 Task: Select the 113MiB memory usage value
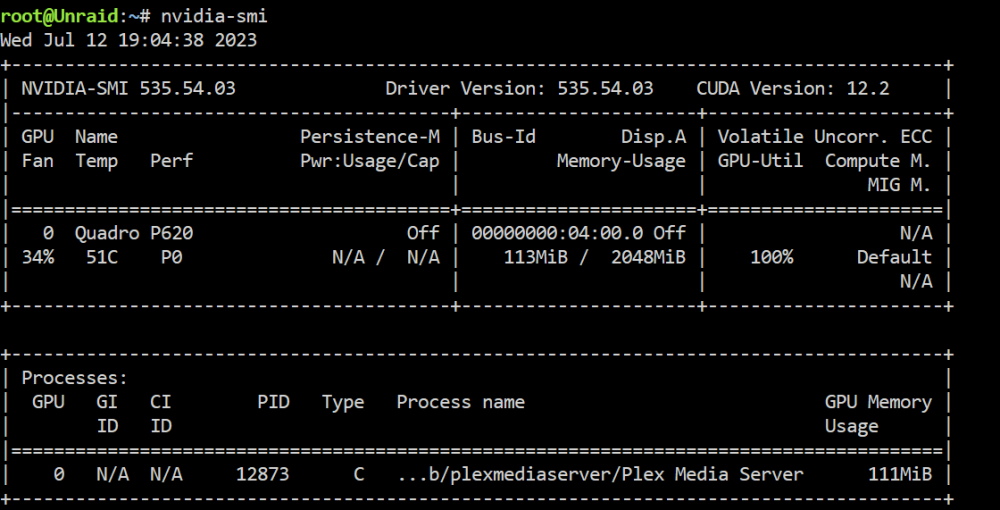pyautogui.click(x=535, y=258)
